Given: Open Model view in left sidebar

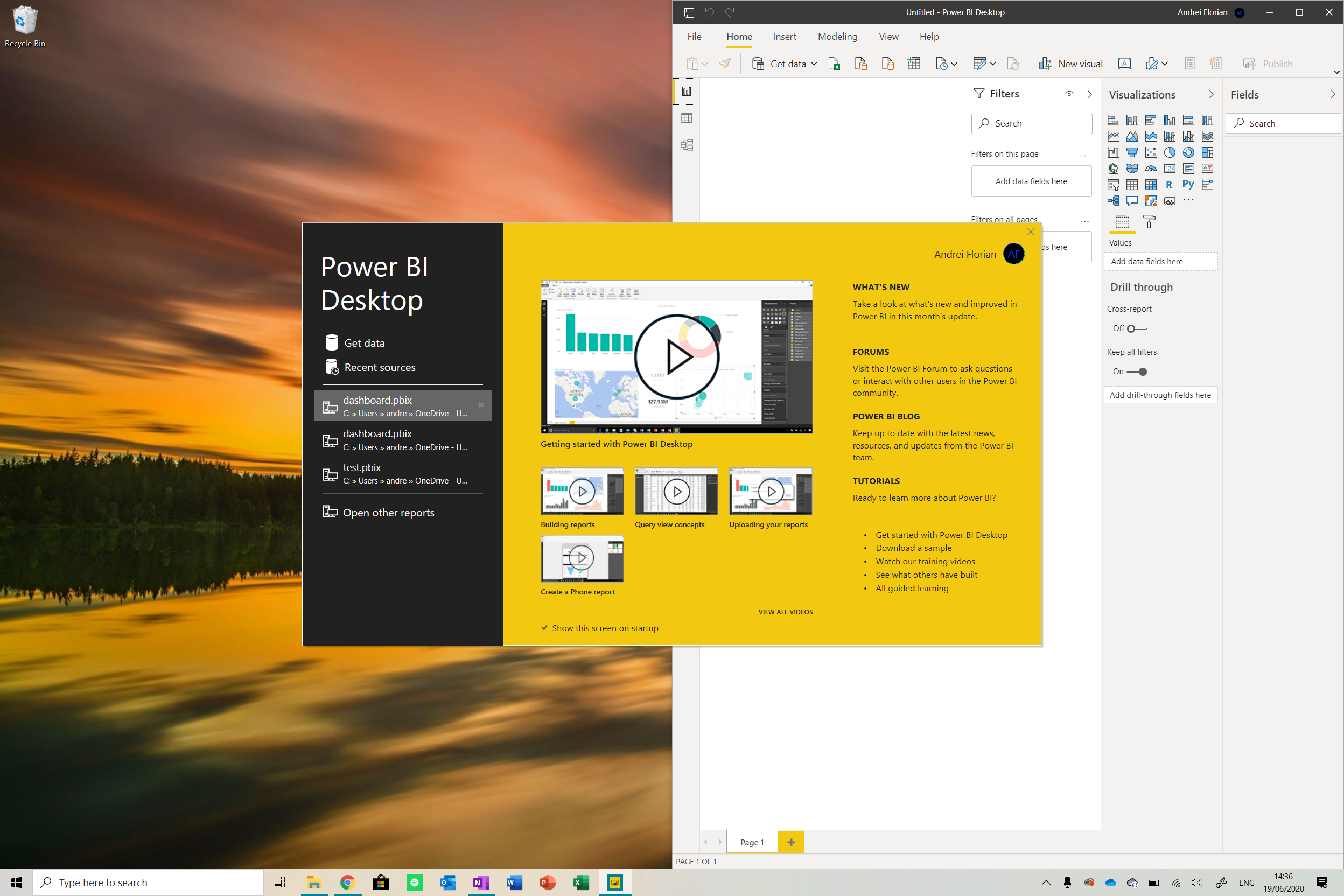Looking at the screenshot, I should [687, 145].
